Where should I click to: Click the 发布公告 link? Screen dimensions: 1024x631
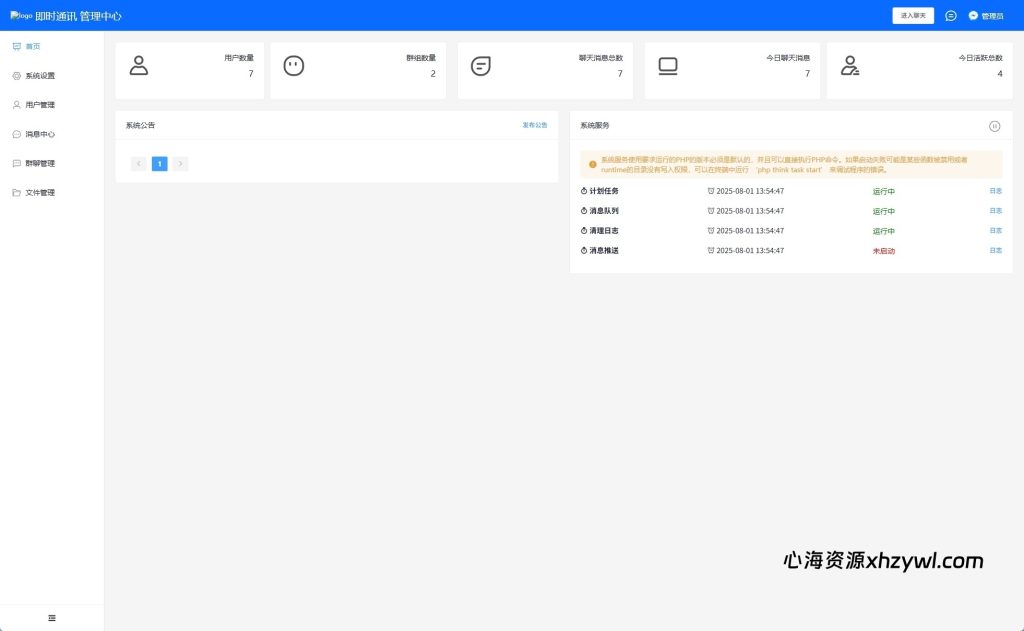pos(535,125)
